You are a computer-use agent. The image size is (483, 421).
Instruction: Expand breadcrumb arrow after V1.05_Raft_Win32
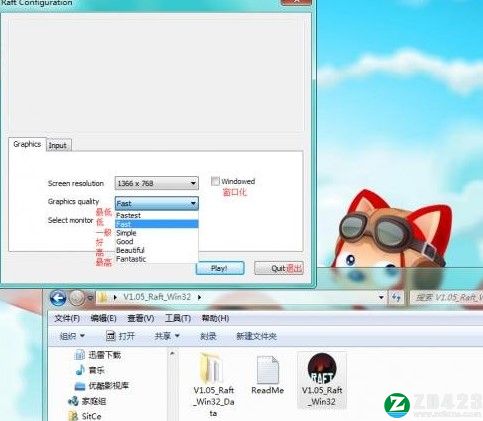click(x=199, y=297)
